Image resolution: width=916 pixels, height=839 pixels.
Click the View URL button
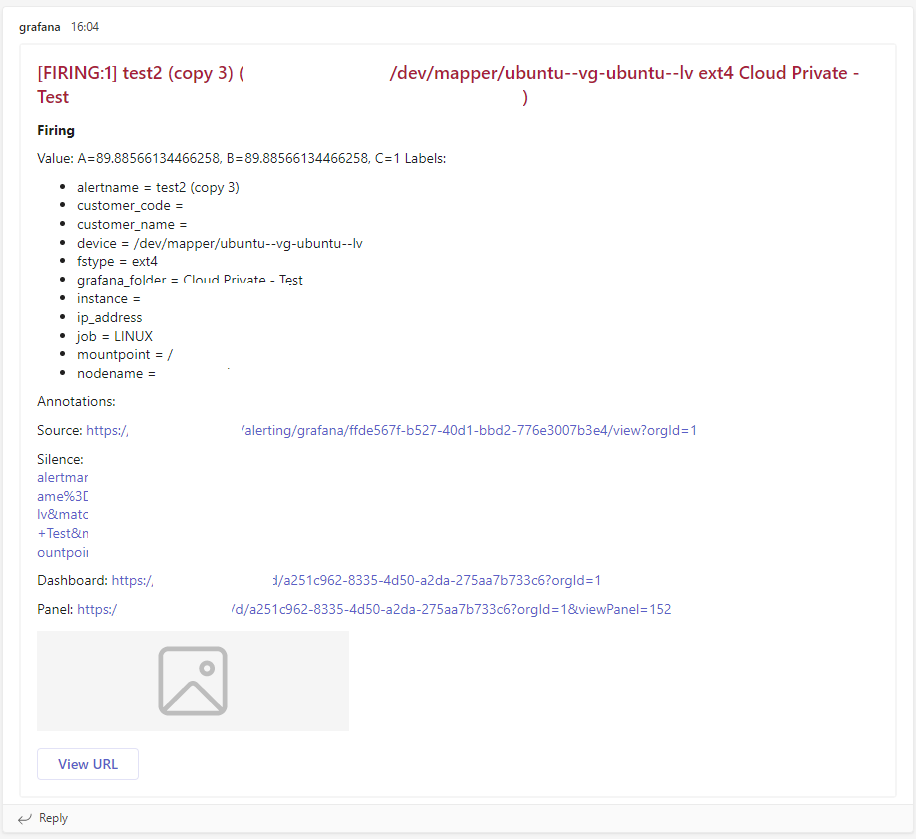point(87,763)
